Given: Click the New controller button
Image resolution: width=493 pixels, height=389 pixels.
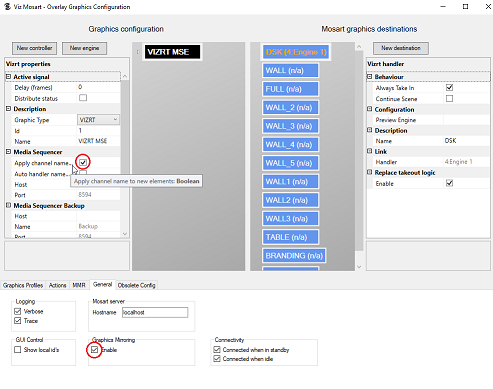Looking at the screenshot, I should tap(34, 48).
